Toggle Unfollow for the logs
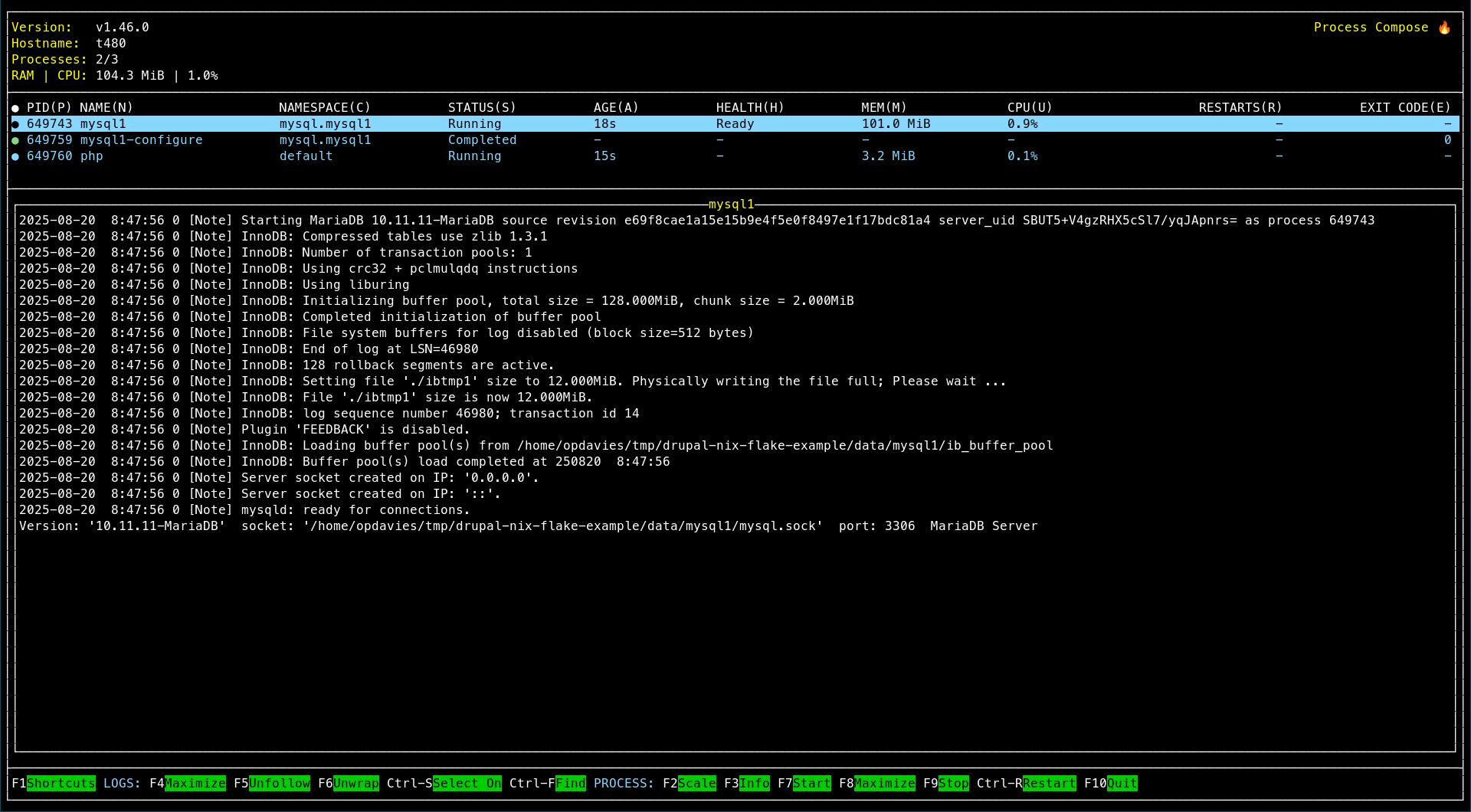The height and width of the screenshot is (812, 1471). 280,783
